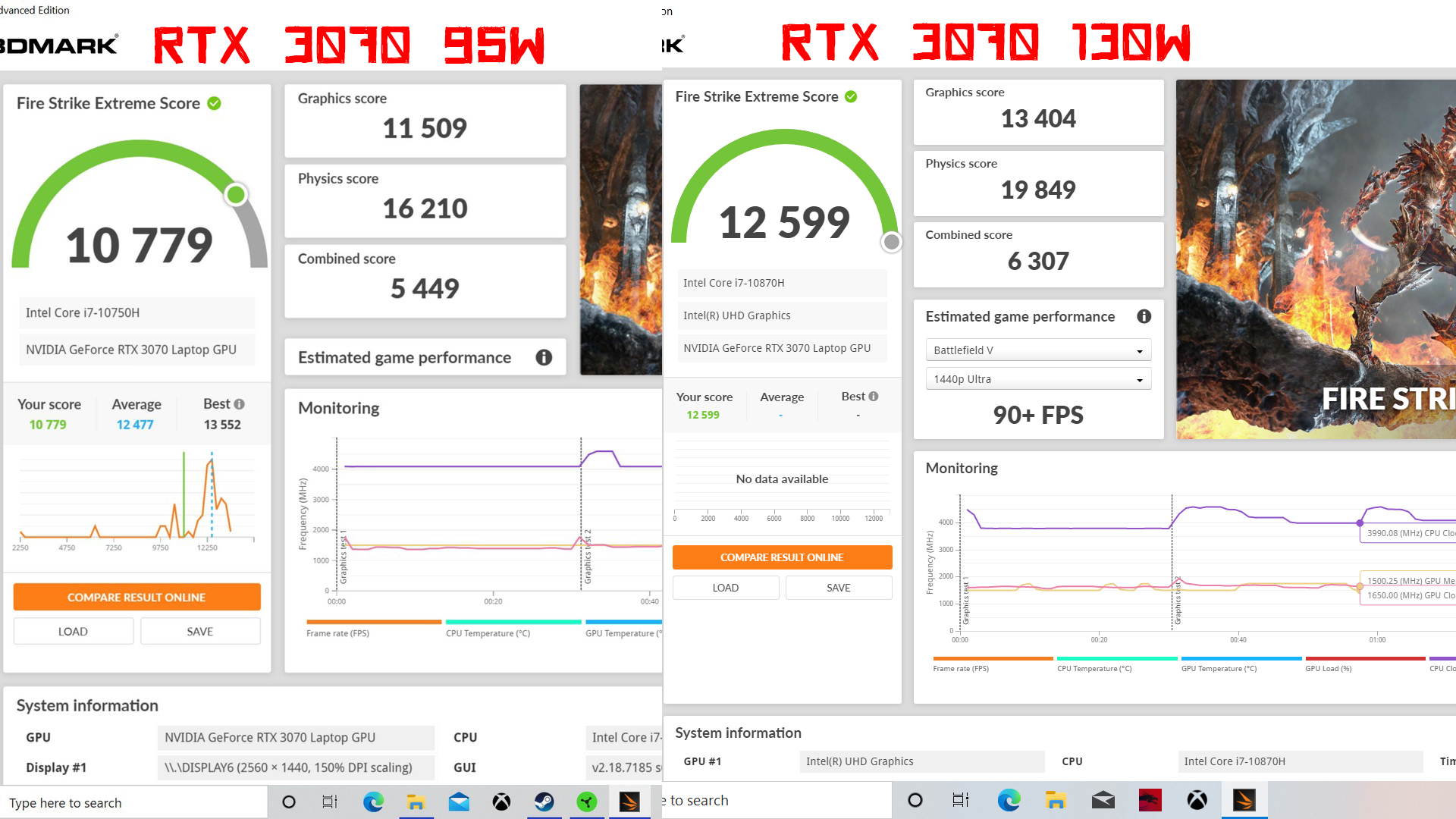Open Steam from the left taskbar
This screenshot has width=1456, height=819.
(544, 802)
